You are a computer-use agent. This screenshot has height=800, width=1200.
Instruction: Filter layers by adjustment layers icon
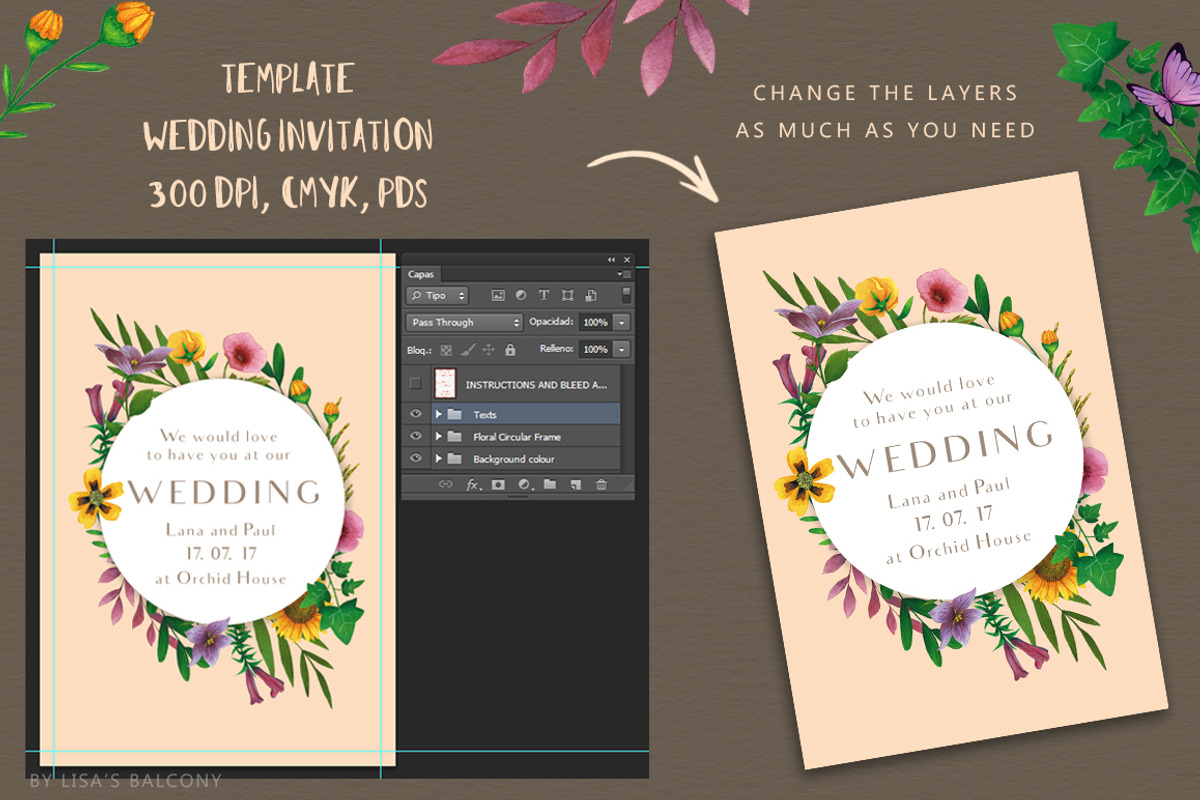point(521,296)
